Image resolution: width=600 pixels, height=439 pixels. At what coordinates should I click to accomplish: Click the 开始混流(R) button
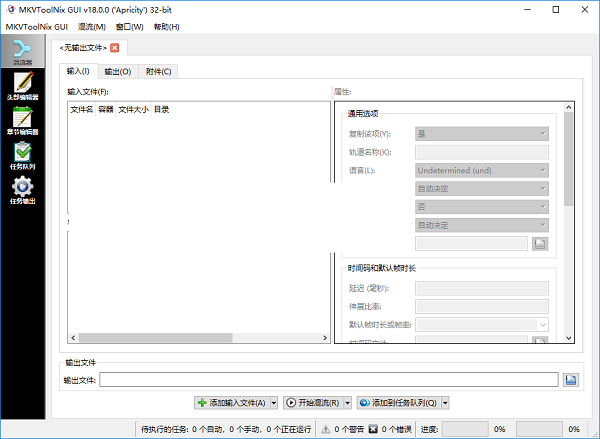point(314,403)
